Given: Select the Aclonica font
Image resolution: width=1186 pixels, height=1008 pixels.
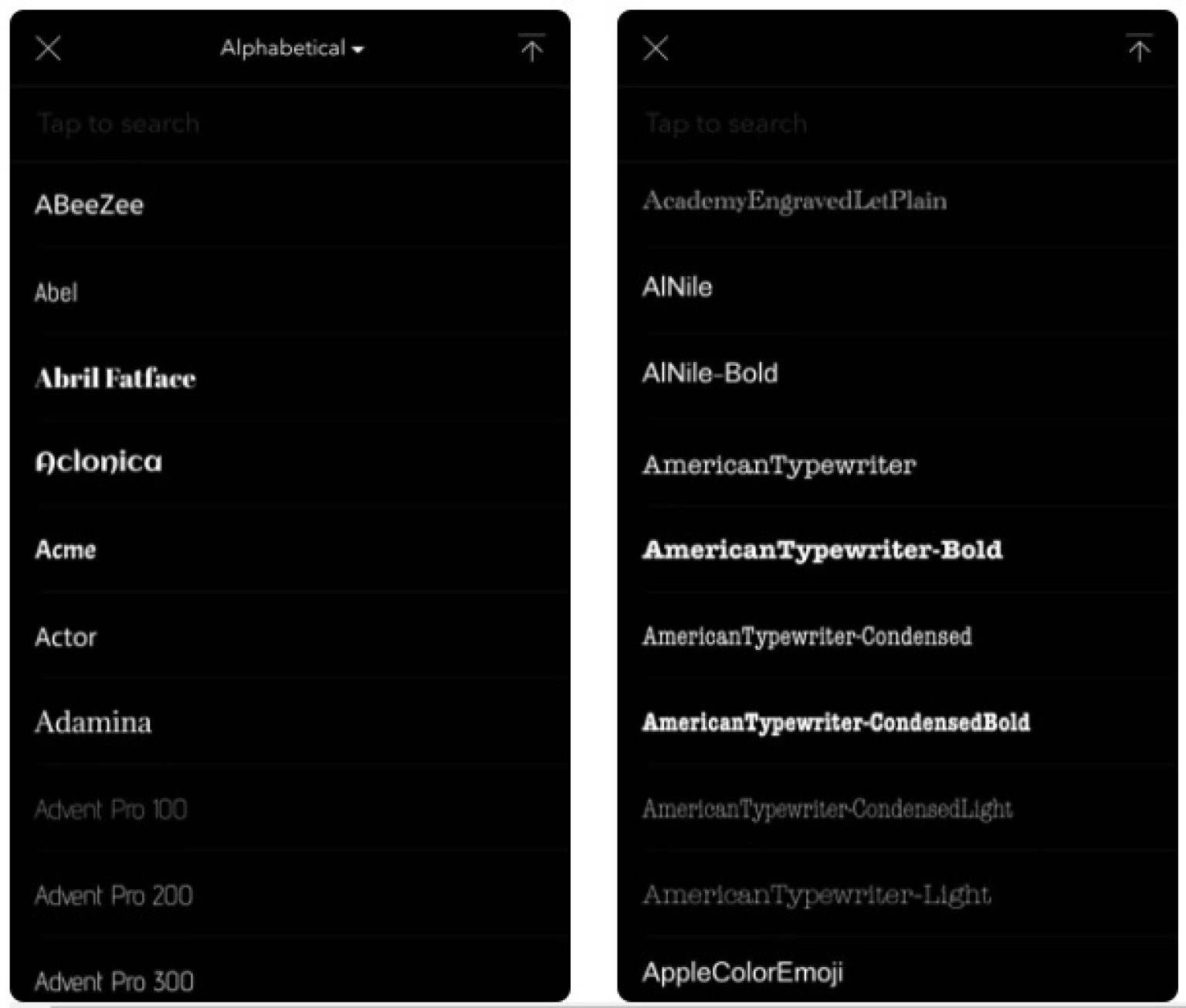Looking at the screenshot, I should pos(99,462).
